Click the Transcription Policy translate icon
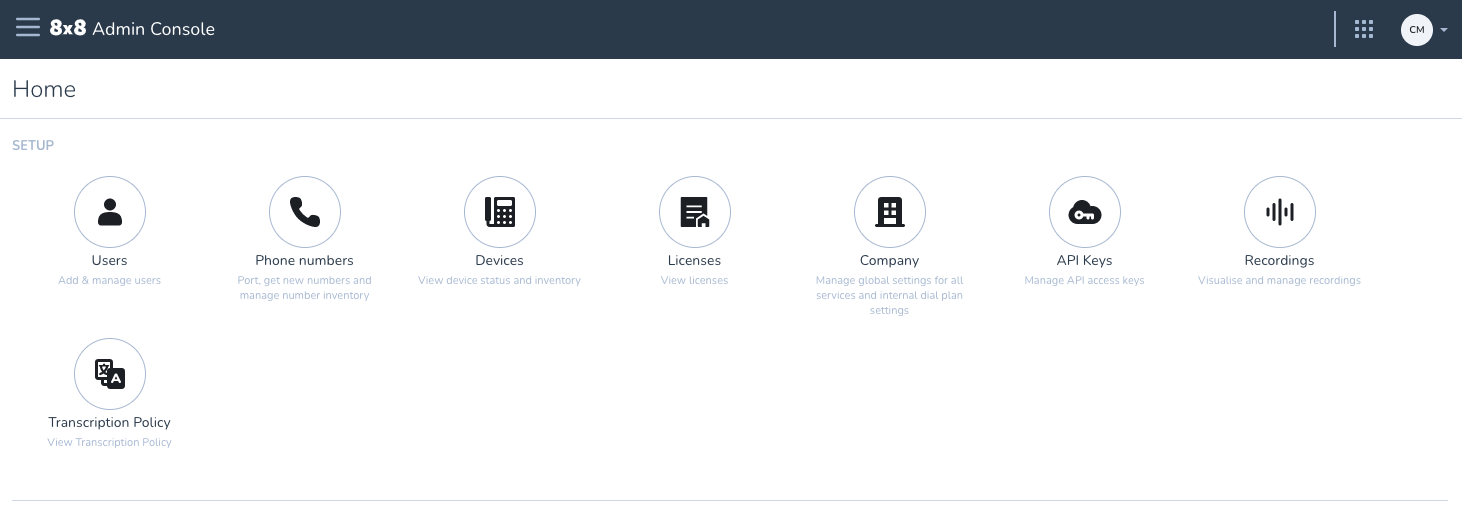Image resolution: width=1462 pixels, height=507 pixels. pyautogui.click(x=110, y=374)
